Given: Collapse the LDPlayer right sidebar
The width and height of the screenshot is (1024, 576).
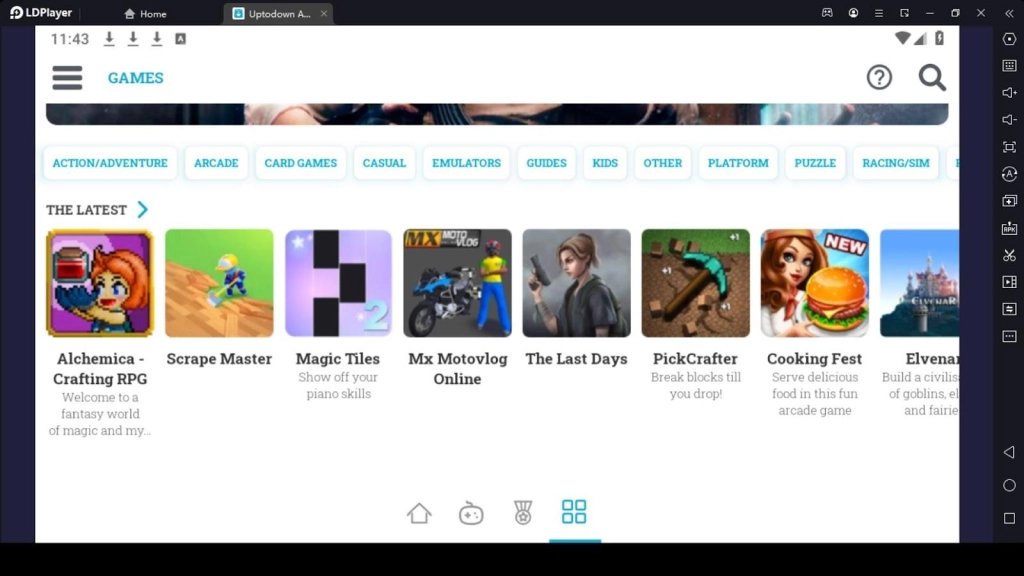Looking at the screenshot, I should point(1009,13).
